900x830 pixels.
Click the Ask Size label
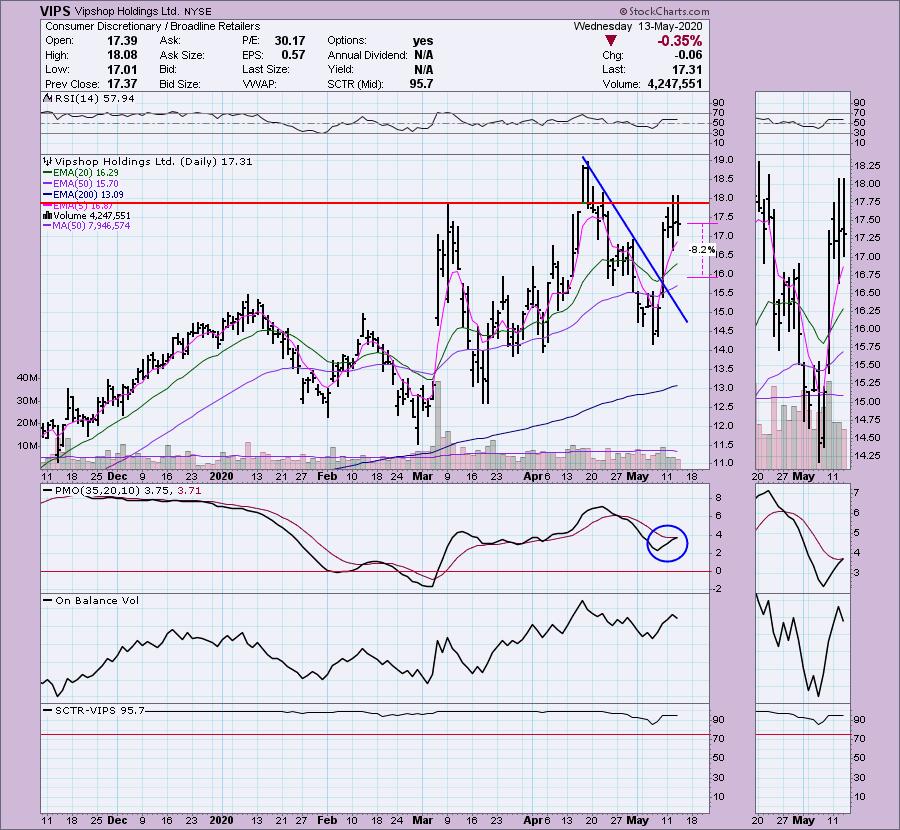pos(182,55)
